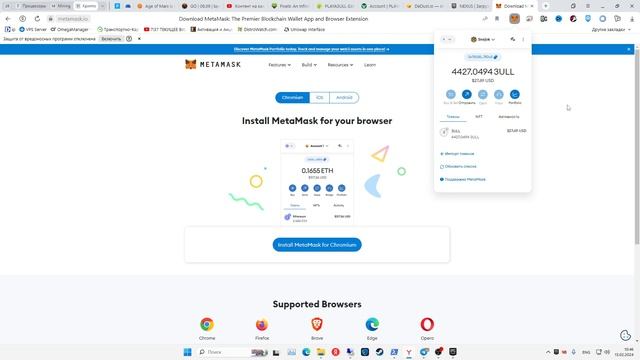Click the 3ULL token row
Viewport: 640px width, 360px height.
click(x=483, y=133)
